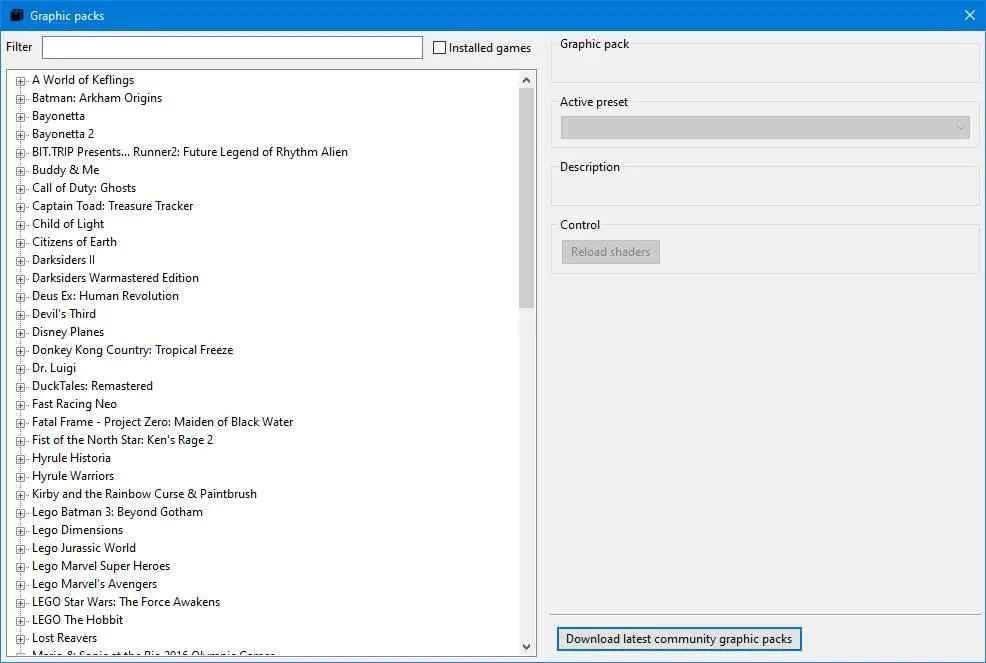
Task: Expand Donkey Kong Country: Tropical Freeze node
Action: point(20,351)
